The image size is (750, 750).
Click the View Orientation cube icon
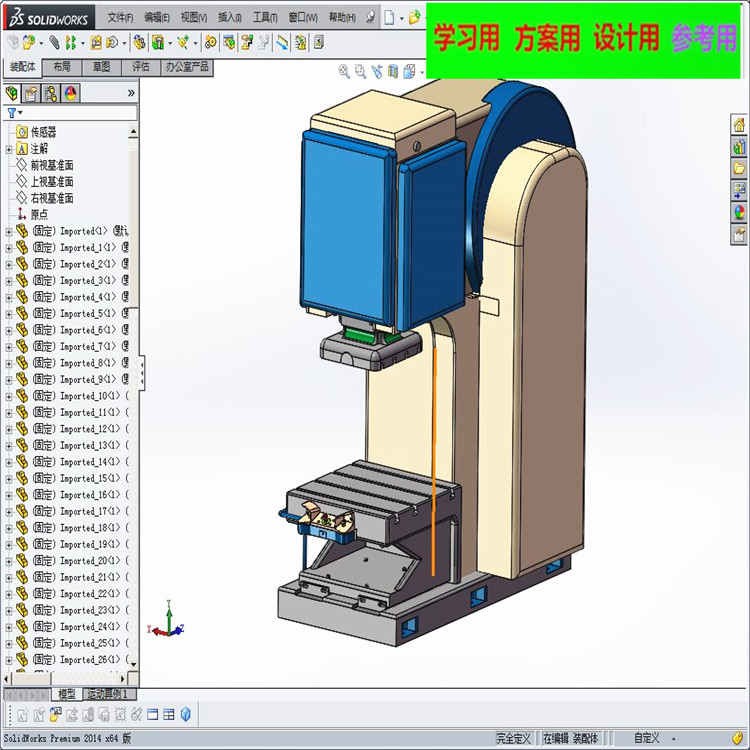pos(409,72)
